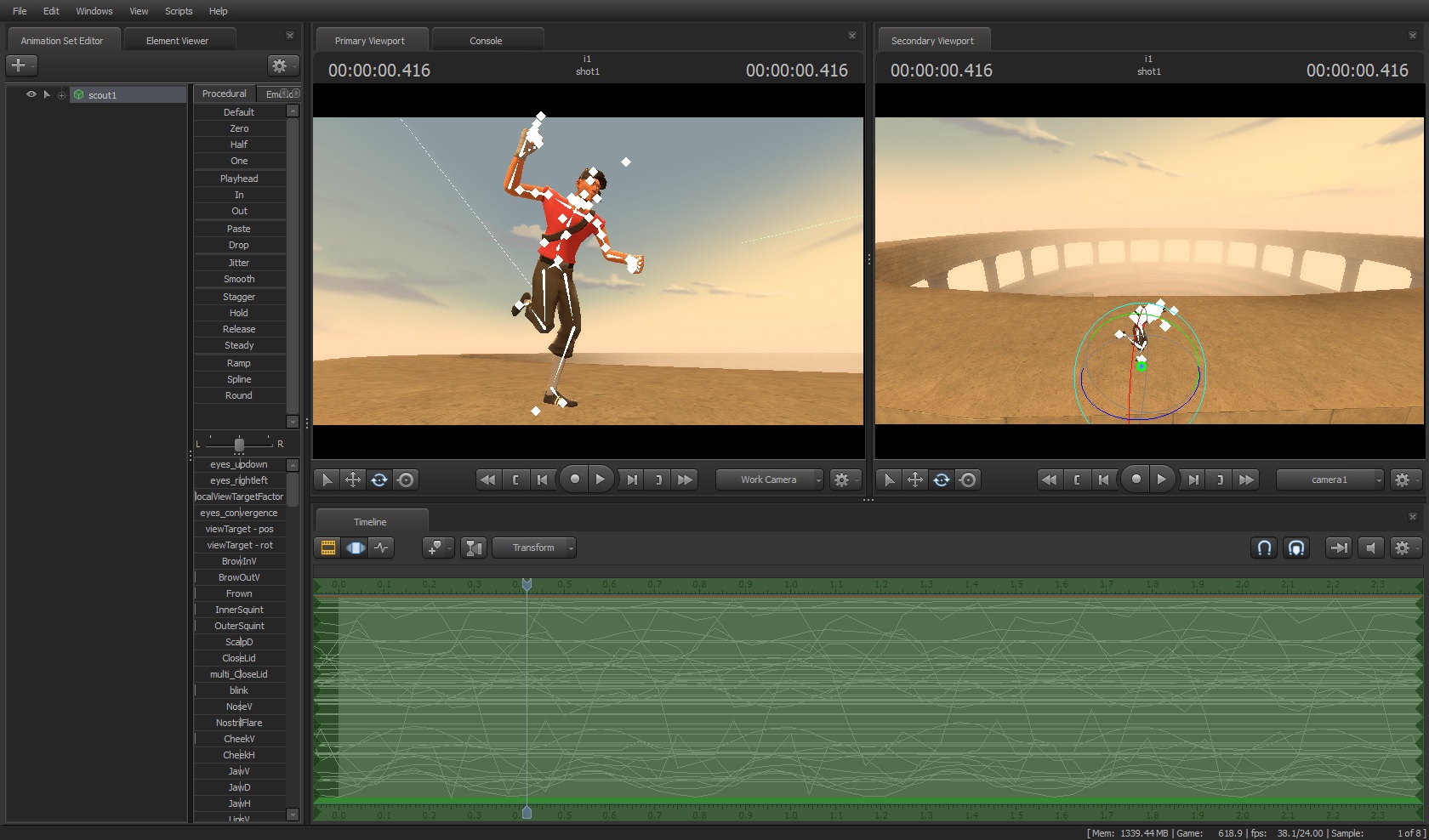The width and height of the screenshot is (1429, 840).
Task: Switch to the Clip Editor timeline mode
Action: click(x=327, y=548)
